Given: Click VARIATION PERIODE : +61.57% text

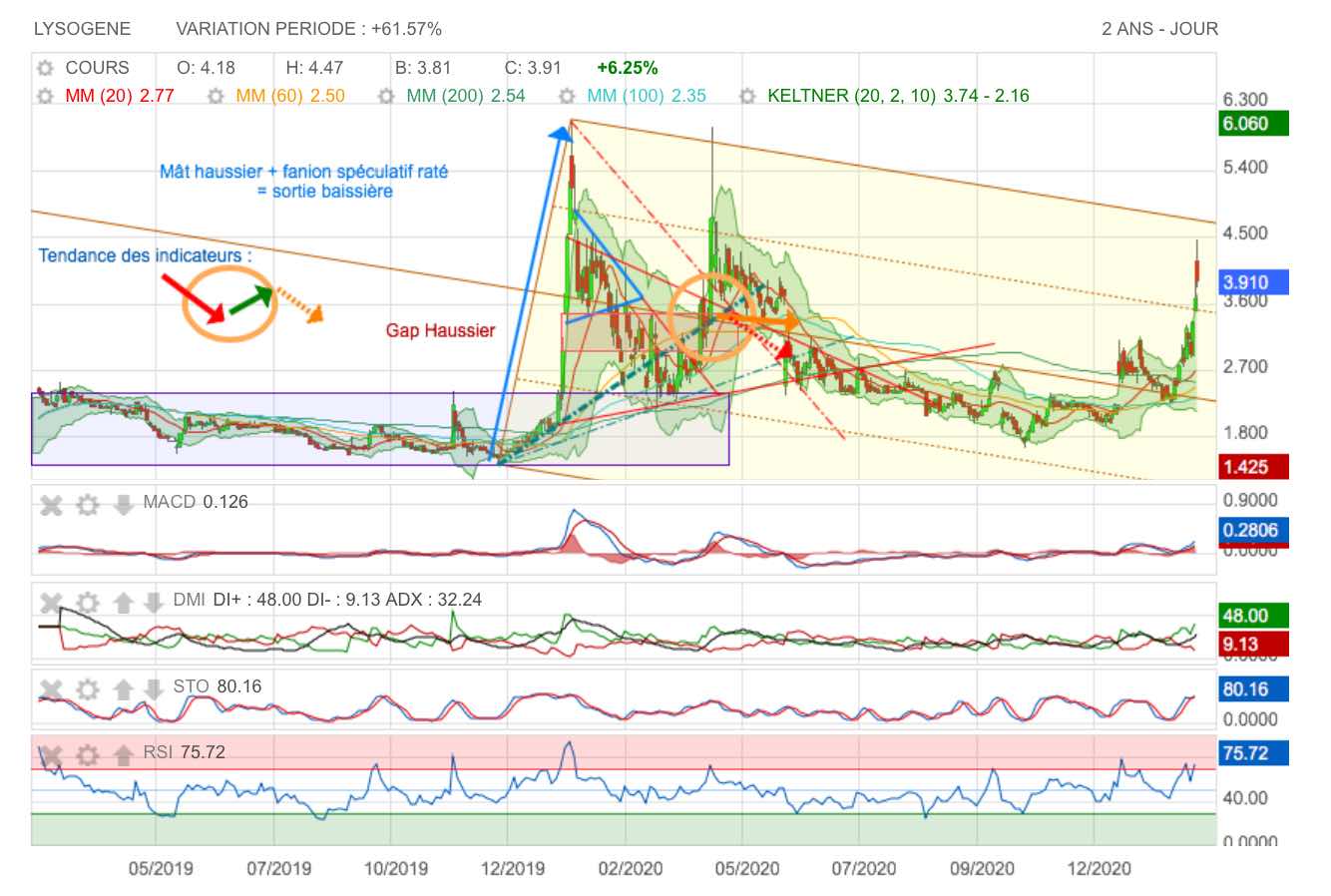Looking at the screenshot, I should (309, 29).
